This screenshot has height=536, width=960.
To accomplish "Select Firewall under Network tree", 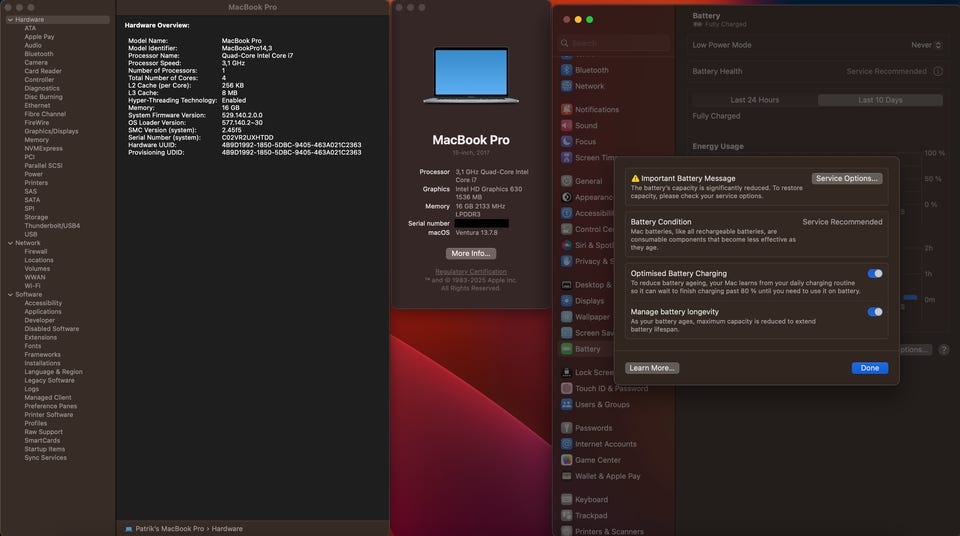I will coord(36,251).
